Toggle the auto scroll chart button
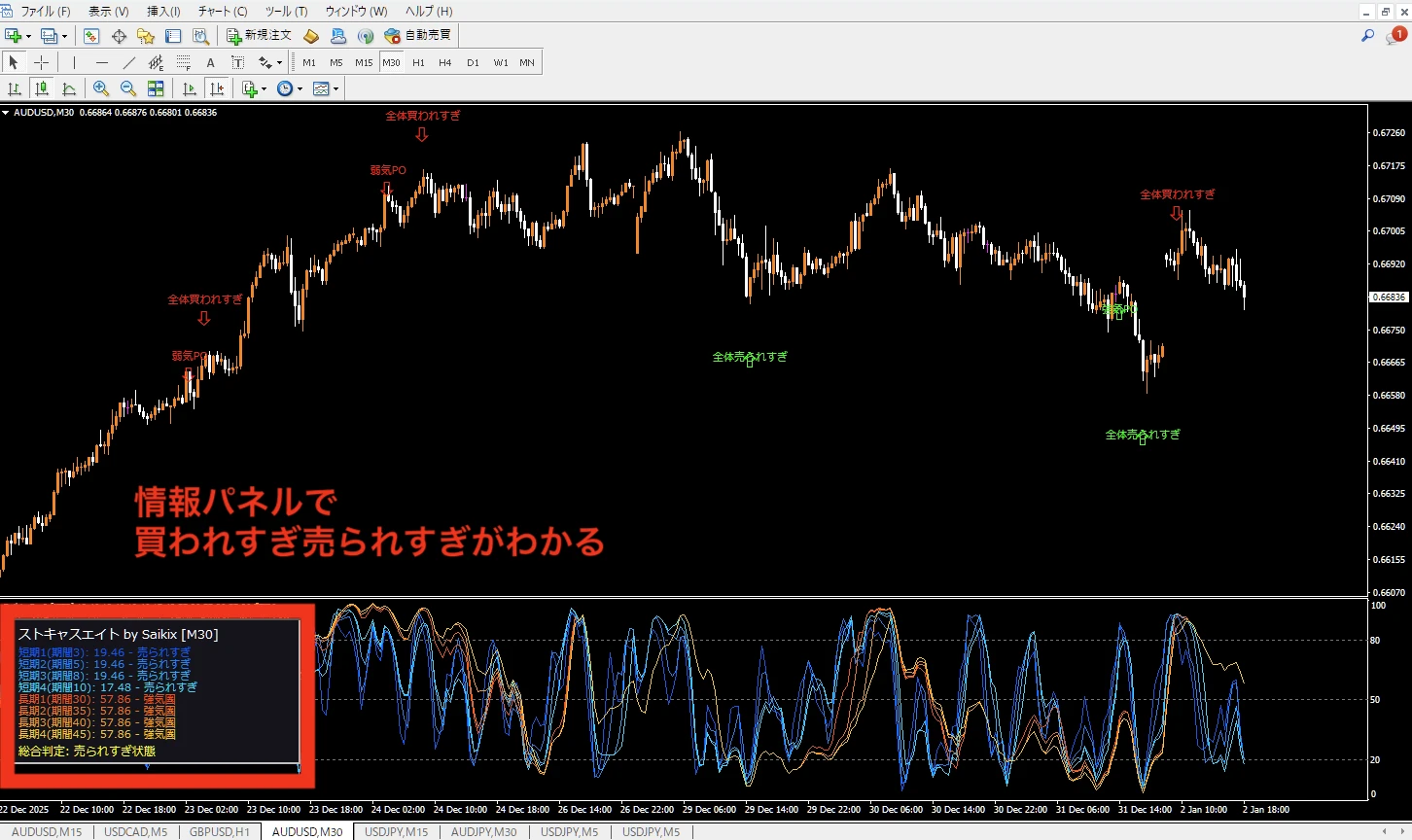This screenshot has height=840, width=1412. tap(190, 88)
